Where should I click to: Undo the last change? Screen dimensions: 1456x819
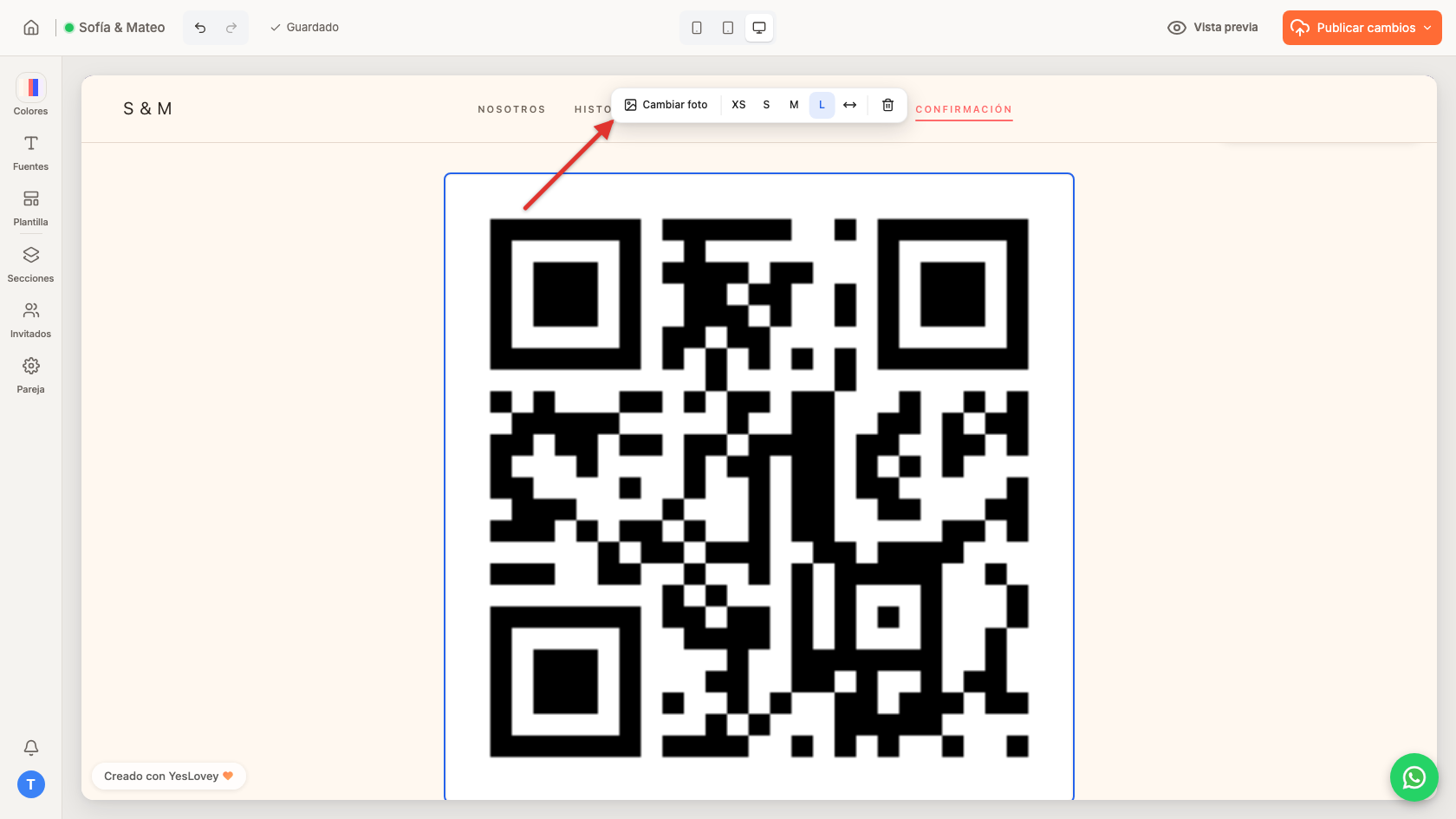pyautogui.click(x=200, y=28)
